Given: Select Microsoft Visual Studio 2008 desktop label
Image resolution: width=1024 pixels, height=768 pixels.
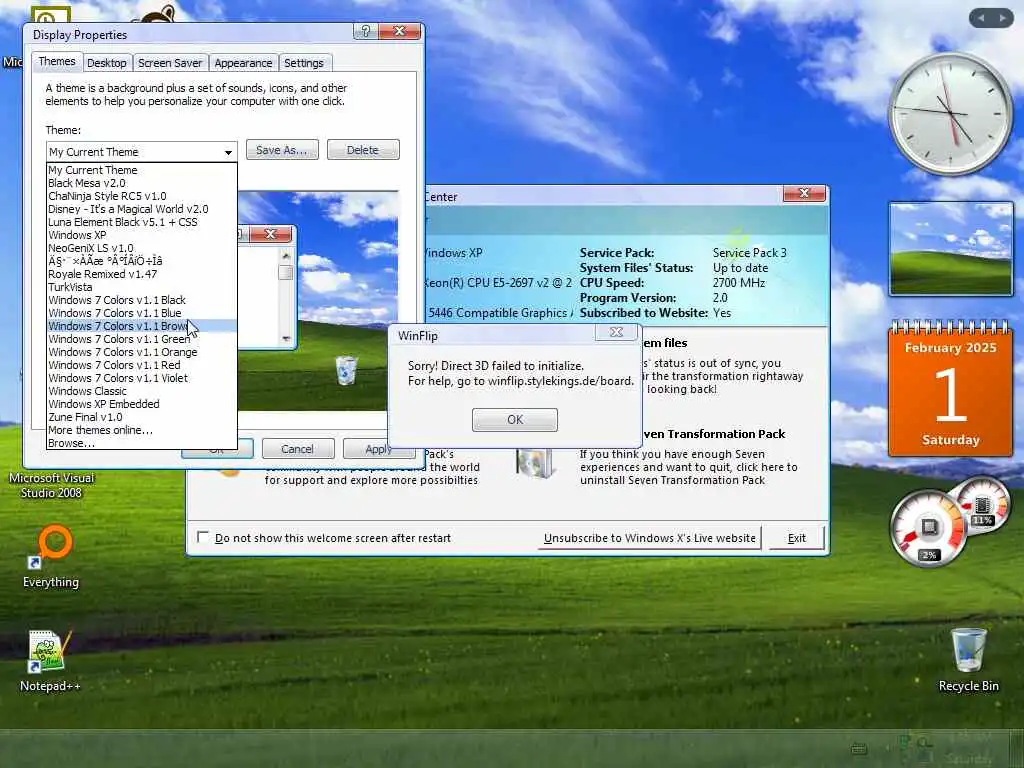Looking at the screenshot, I should [x=51, y=485].
